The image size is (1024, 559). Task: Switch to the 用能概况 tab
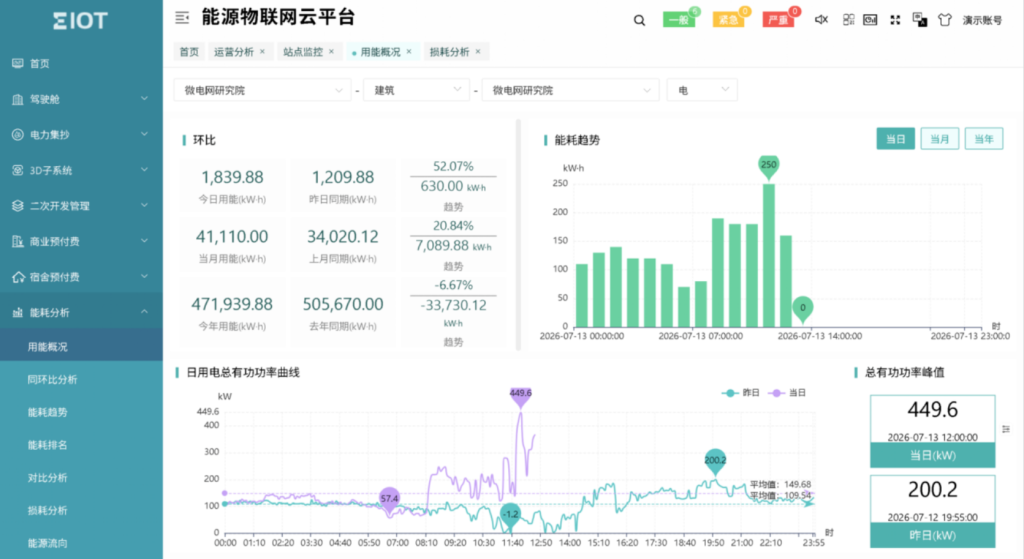tap(381, 52)
